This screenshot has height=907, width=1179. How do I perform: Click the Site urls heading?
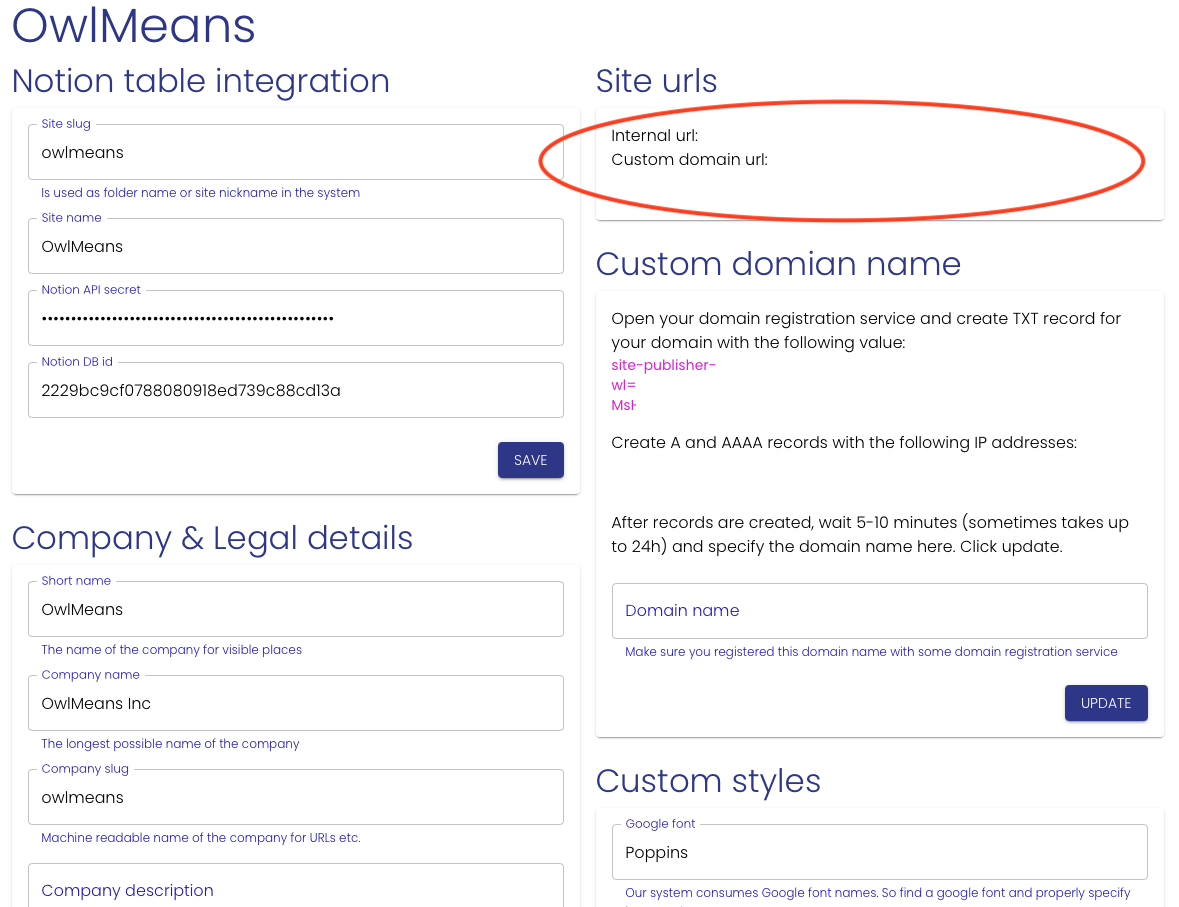click(656, 81)
